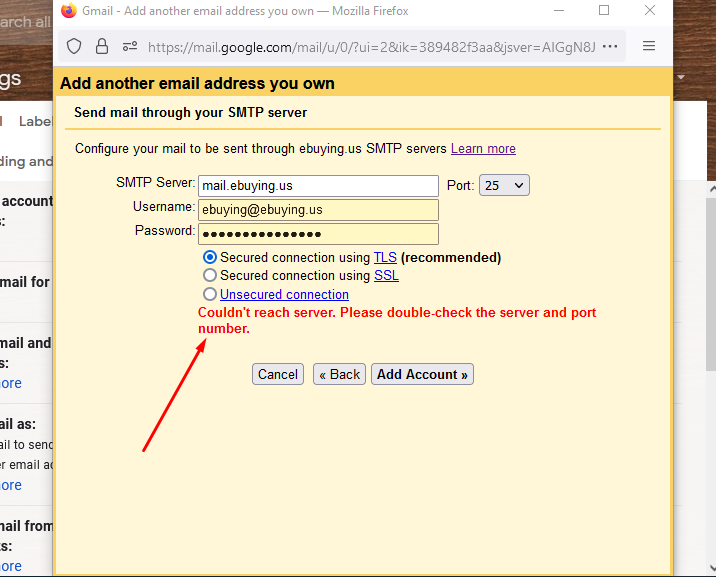The image size is (716, 577).
Task: Click the « Back button
Action: [x=339, y=374]
